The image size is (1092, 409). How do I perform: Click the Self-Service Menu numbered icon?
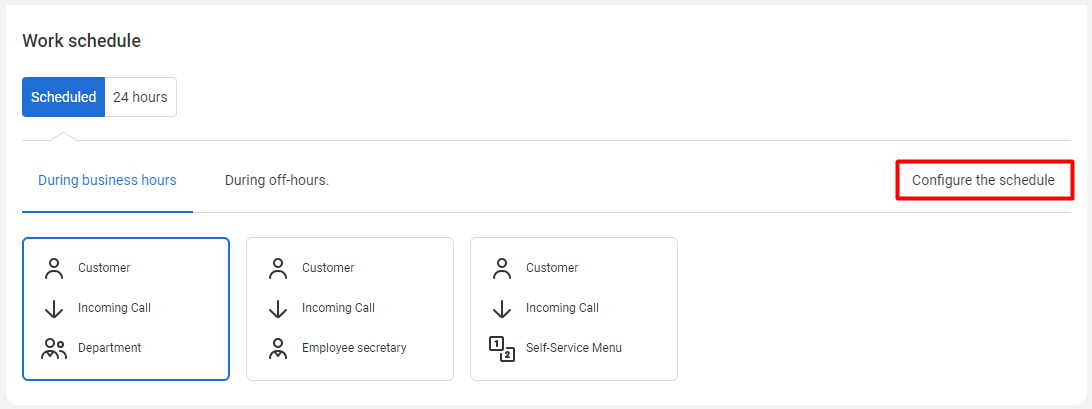click(x=502, y=348)
